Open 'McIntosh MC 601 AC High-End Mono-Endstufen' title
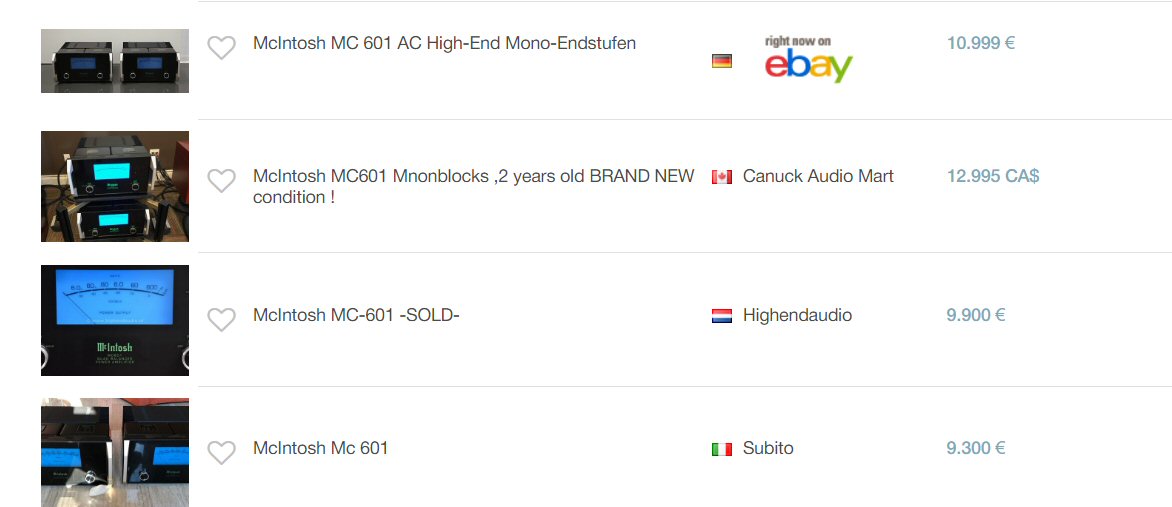 click(x=444, y=43)
